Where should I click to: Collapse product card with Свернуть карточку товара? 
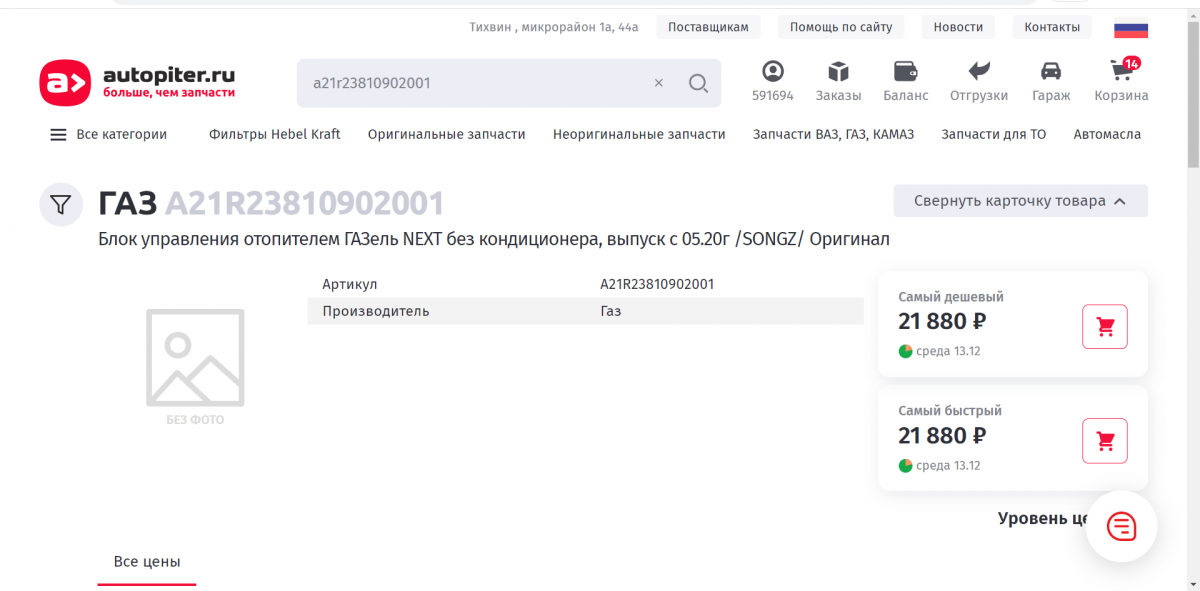[1020, 201]
